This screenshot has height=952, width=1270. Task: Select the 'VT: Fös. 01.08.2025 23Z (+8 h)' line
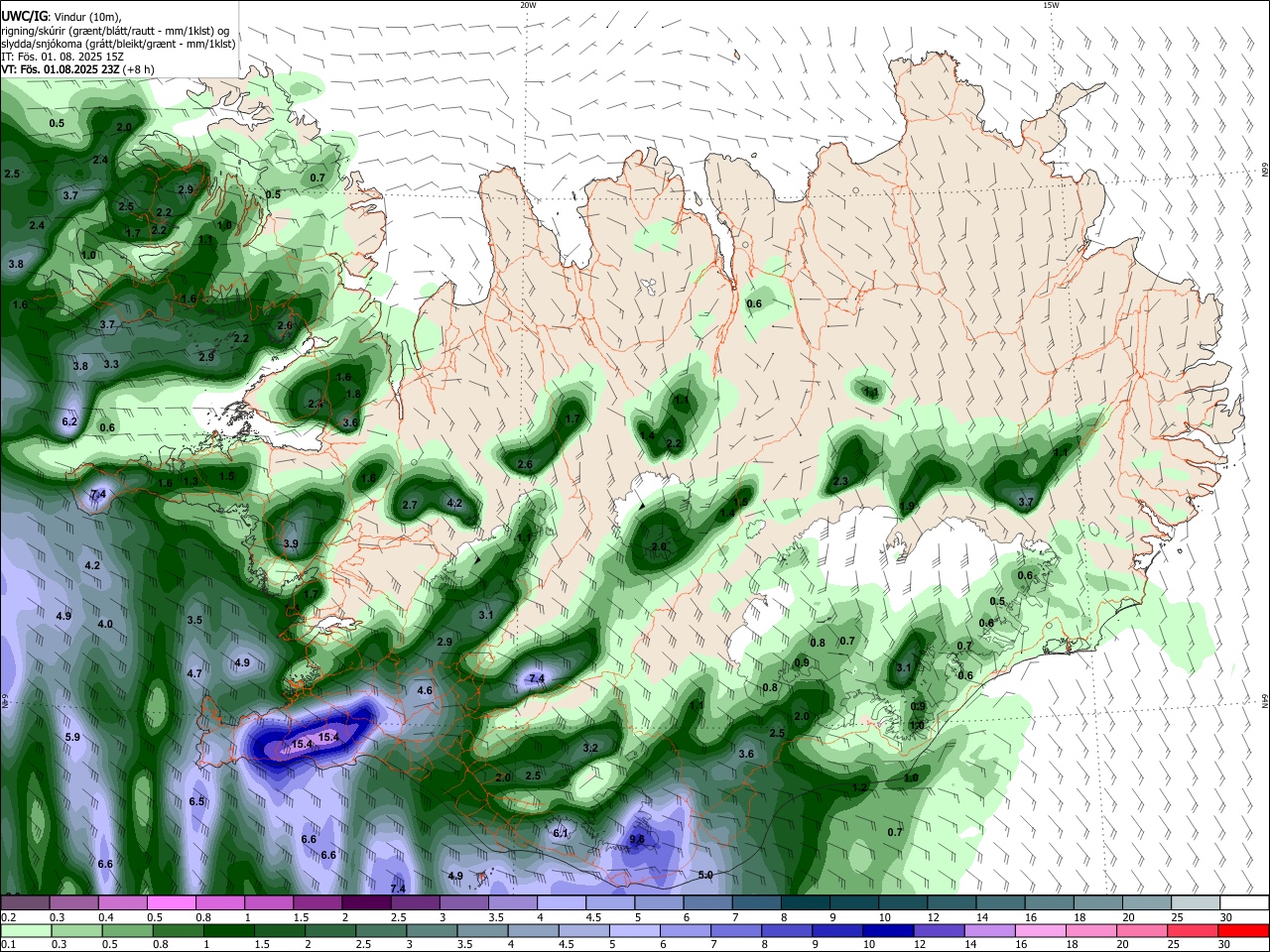77,69
